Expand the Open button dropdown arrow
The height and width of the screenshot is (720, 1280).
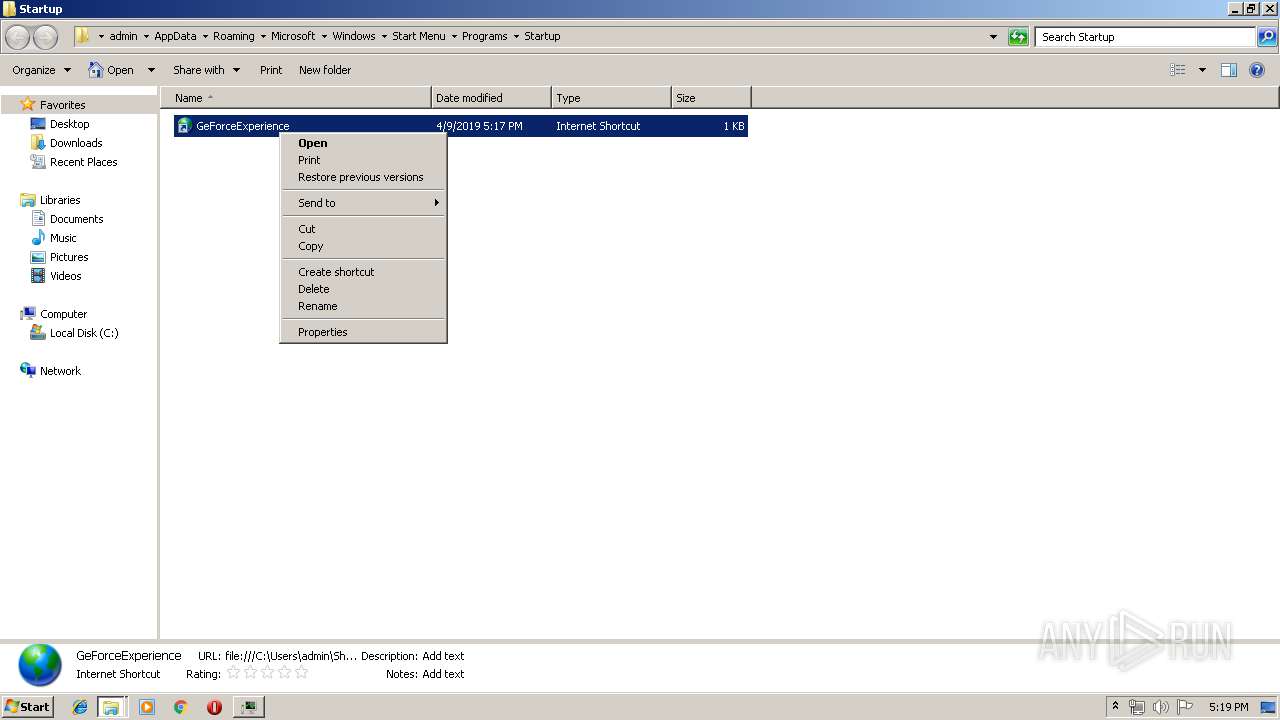tap(151, 70)
